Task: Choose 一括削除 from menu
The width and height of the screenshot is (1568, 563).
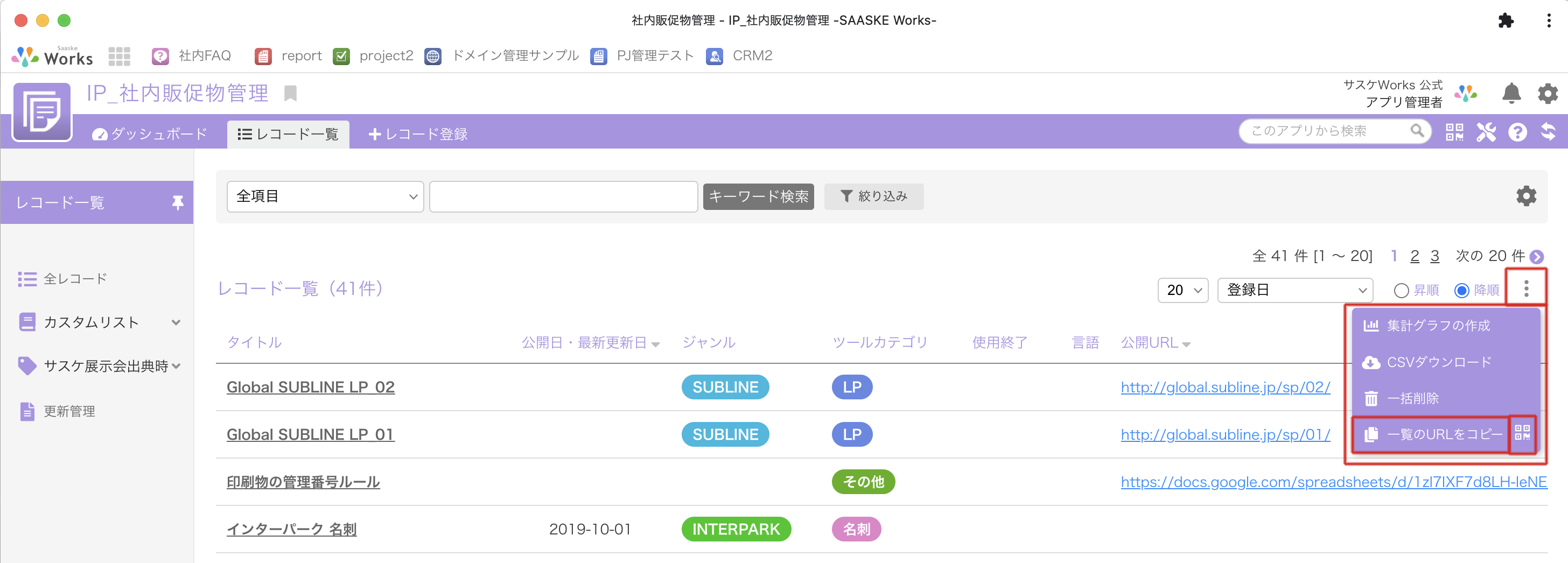Action: pos(1446,398)
